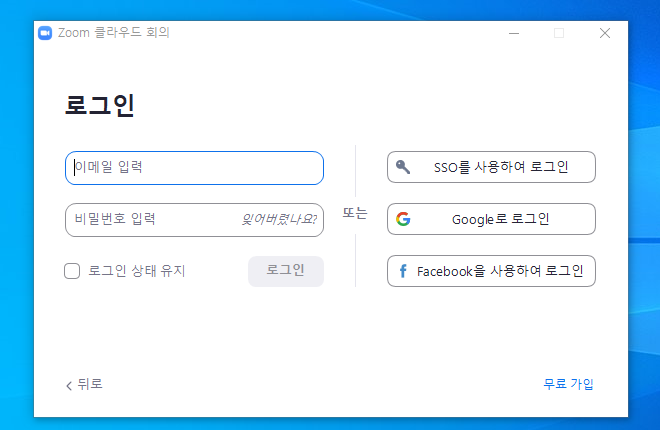Image resolution: width=660 pixels, height=430 pixels.
Task: Click the email input field
Action: click(x=194, y=168)
